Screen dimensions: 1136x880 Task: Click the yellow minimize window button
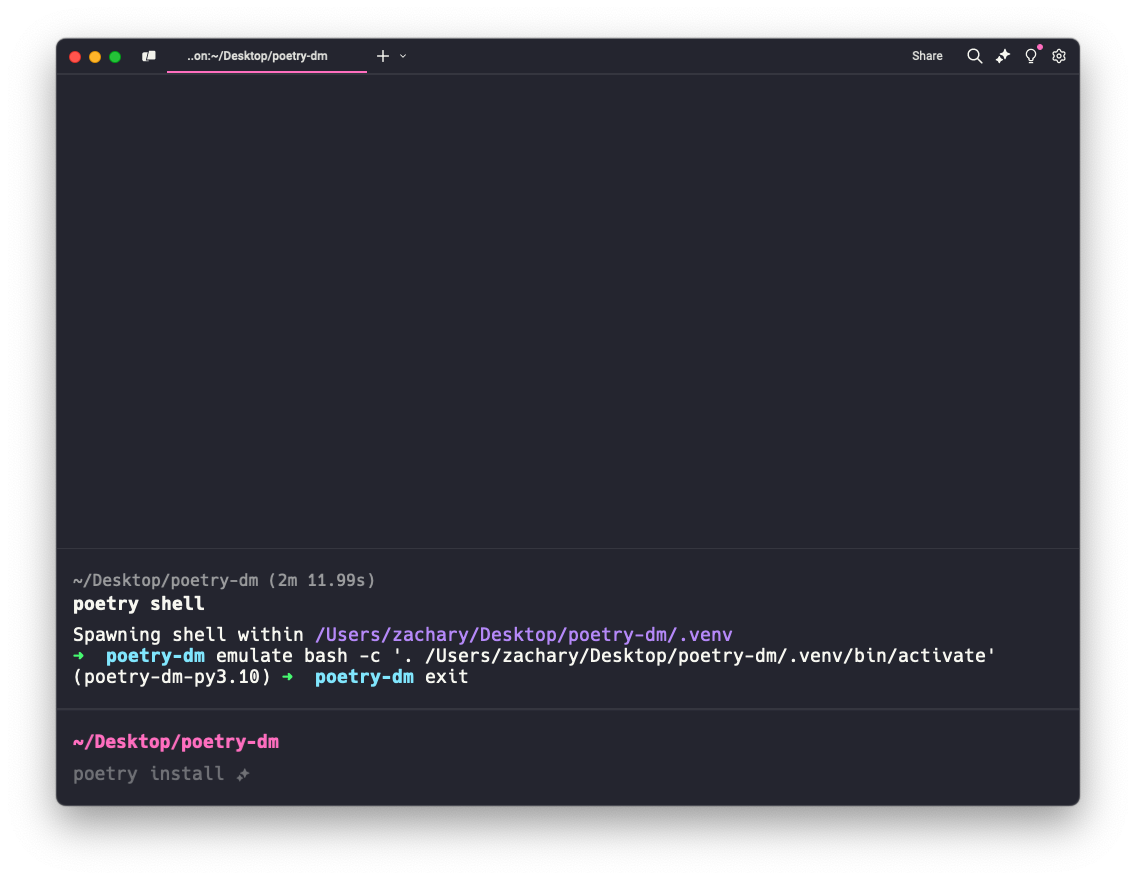pos(95,56)
